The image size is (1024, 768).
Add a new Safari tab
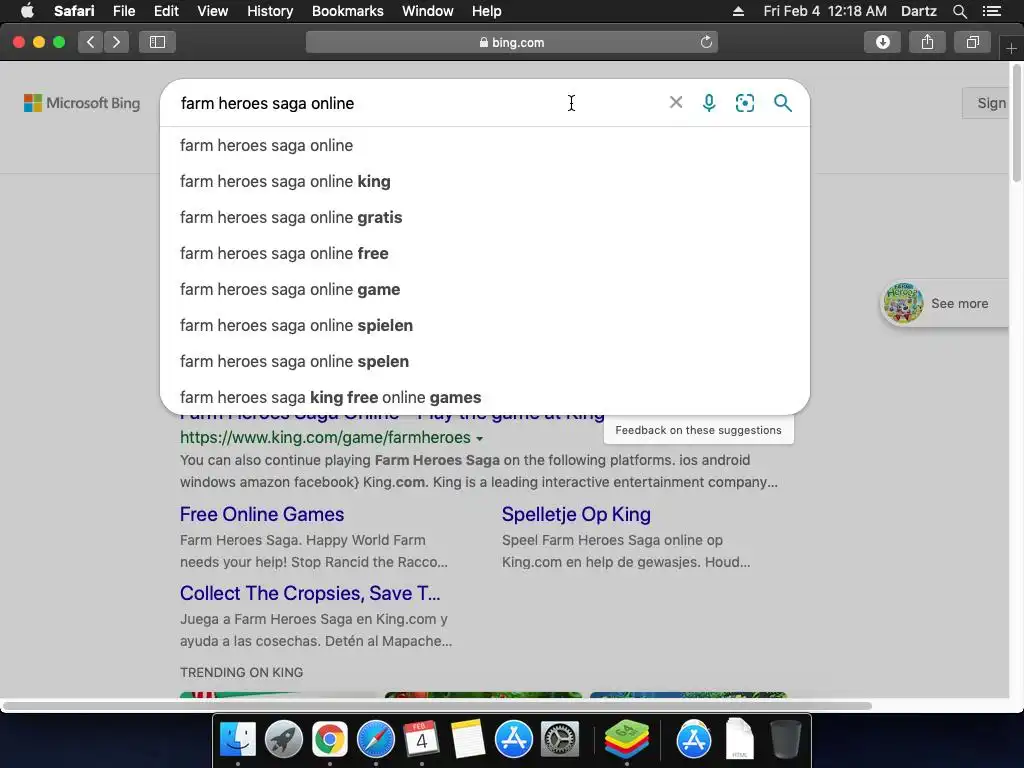click(x=1011, y=48)
